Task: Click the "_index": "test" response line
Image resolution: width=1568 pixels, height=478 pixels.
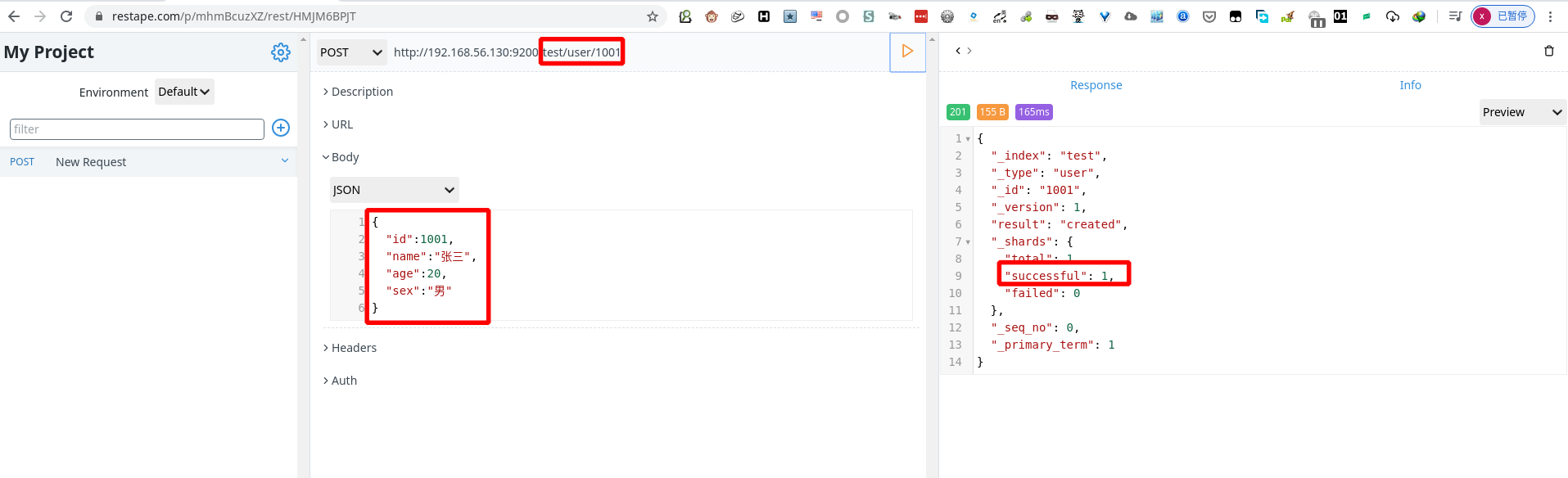Action: click(x=1049, y=156)
